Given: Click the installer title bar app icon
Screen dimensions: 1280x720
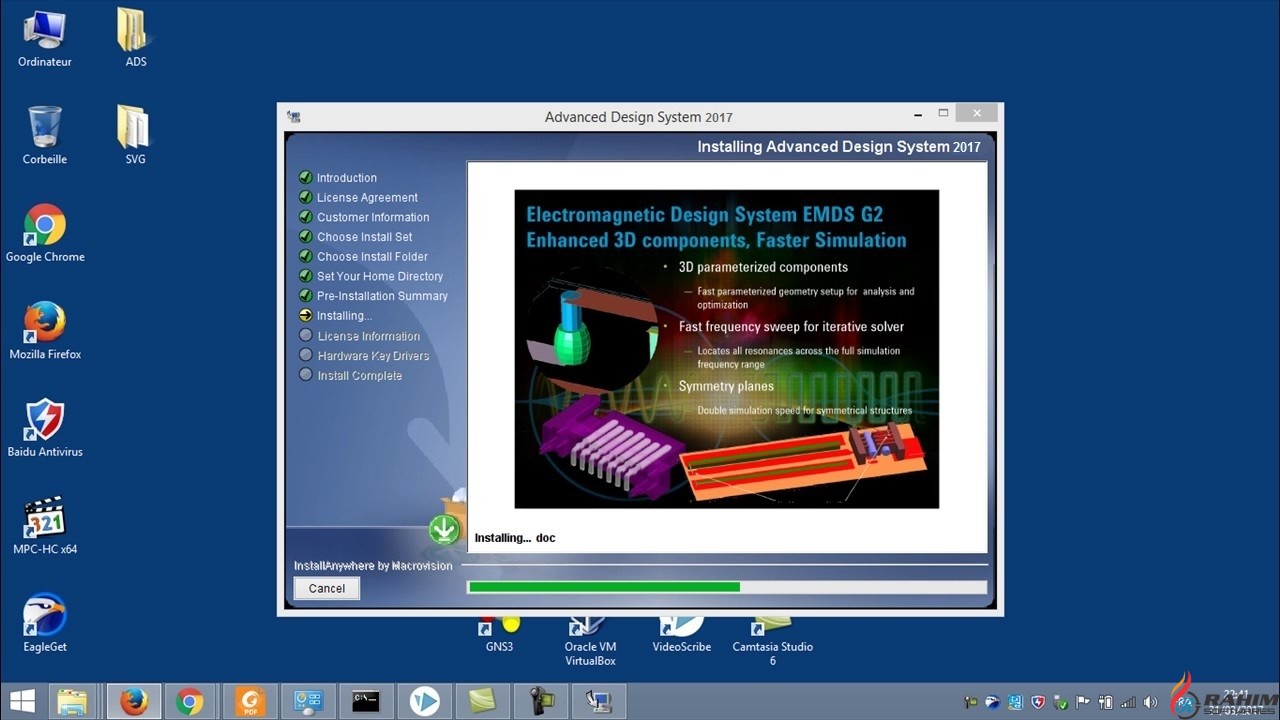Looking at the screenshot, I should (293, 117).
